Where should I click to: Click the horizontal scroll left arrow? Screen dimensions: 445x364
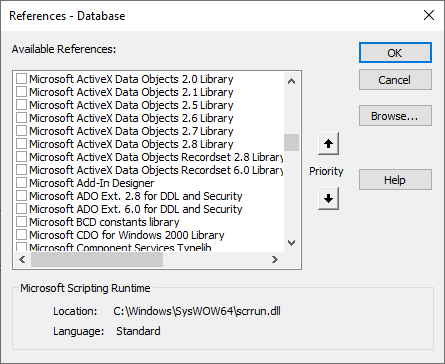click(x=22, y=259)
